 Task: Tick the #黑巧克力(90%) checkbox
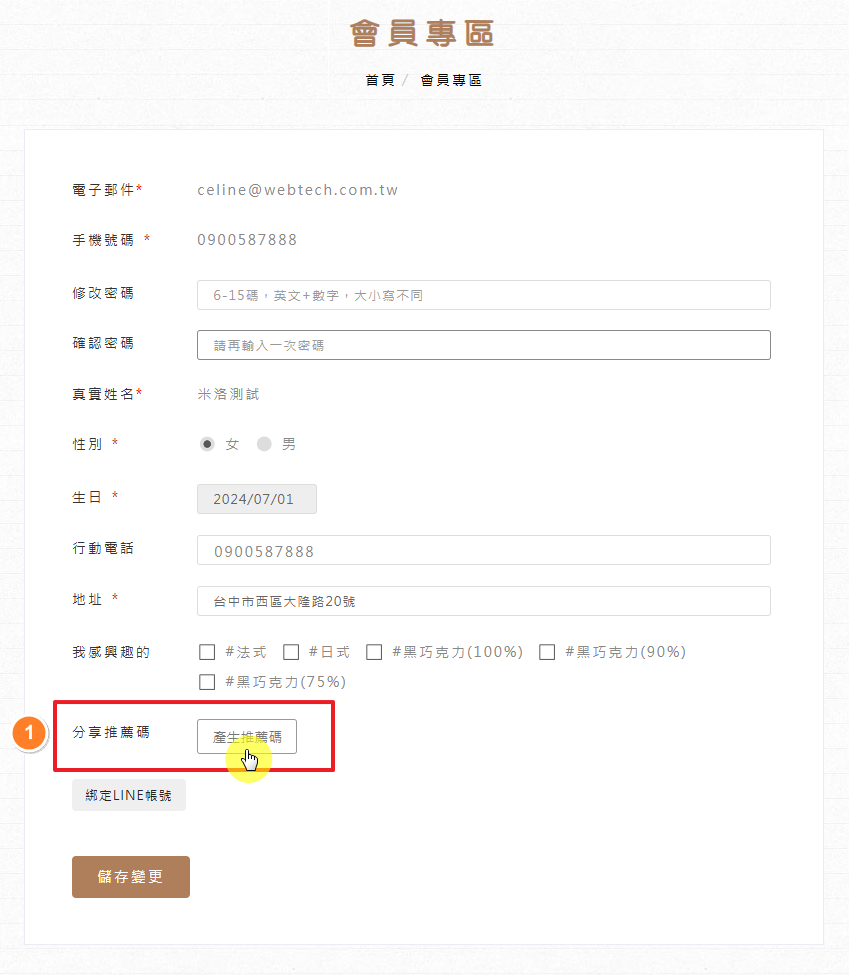pyautogui.click(x=547, y=652)
